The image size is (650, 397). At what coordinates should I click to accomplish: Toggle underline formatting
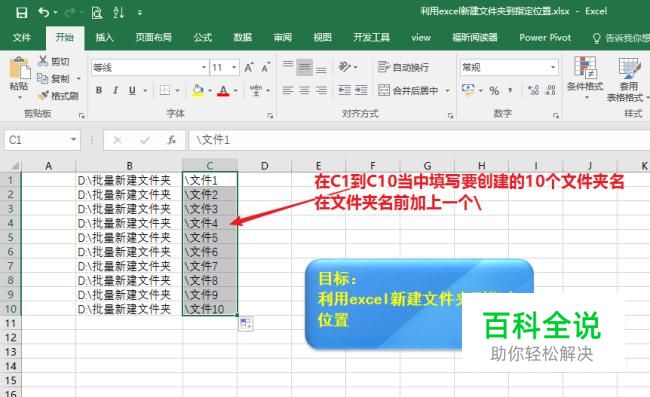132,90
